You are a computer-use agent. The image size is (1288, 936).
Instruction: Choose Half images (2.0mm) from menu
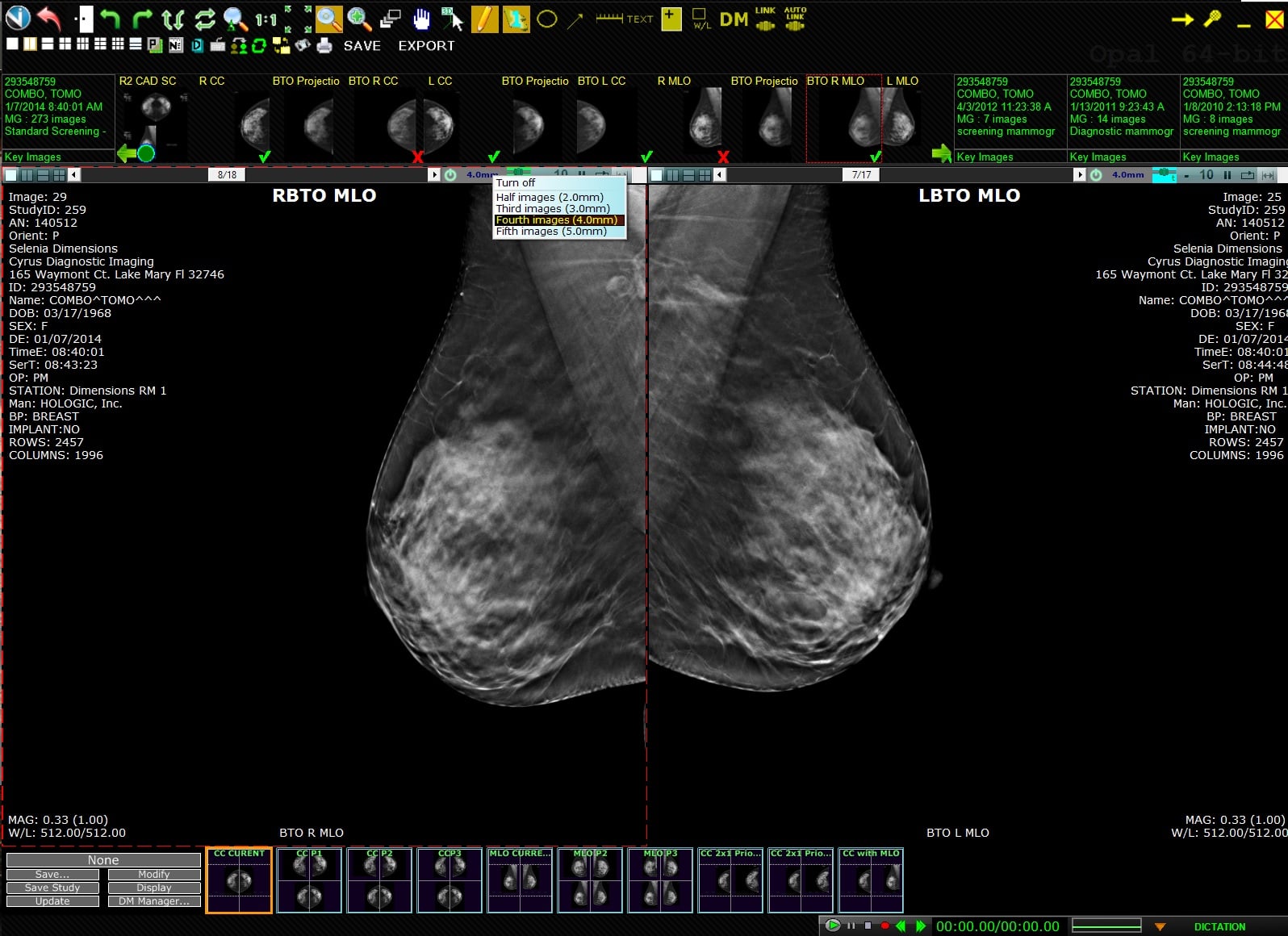tap(550, 197)
